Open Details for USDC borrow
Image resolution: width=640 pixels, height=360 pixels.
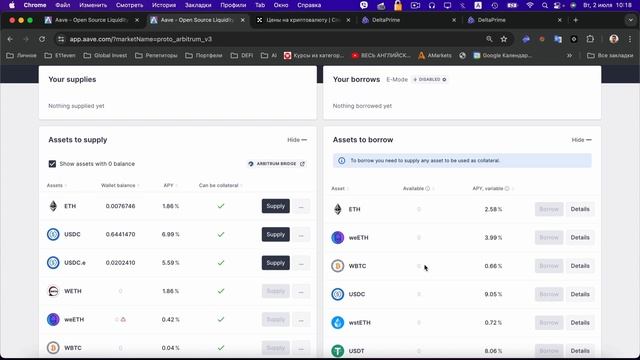coord(580,294)
